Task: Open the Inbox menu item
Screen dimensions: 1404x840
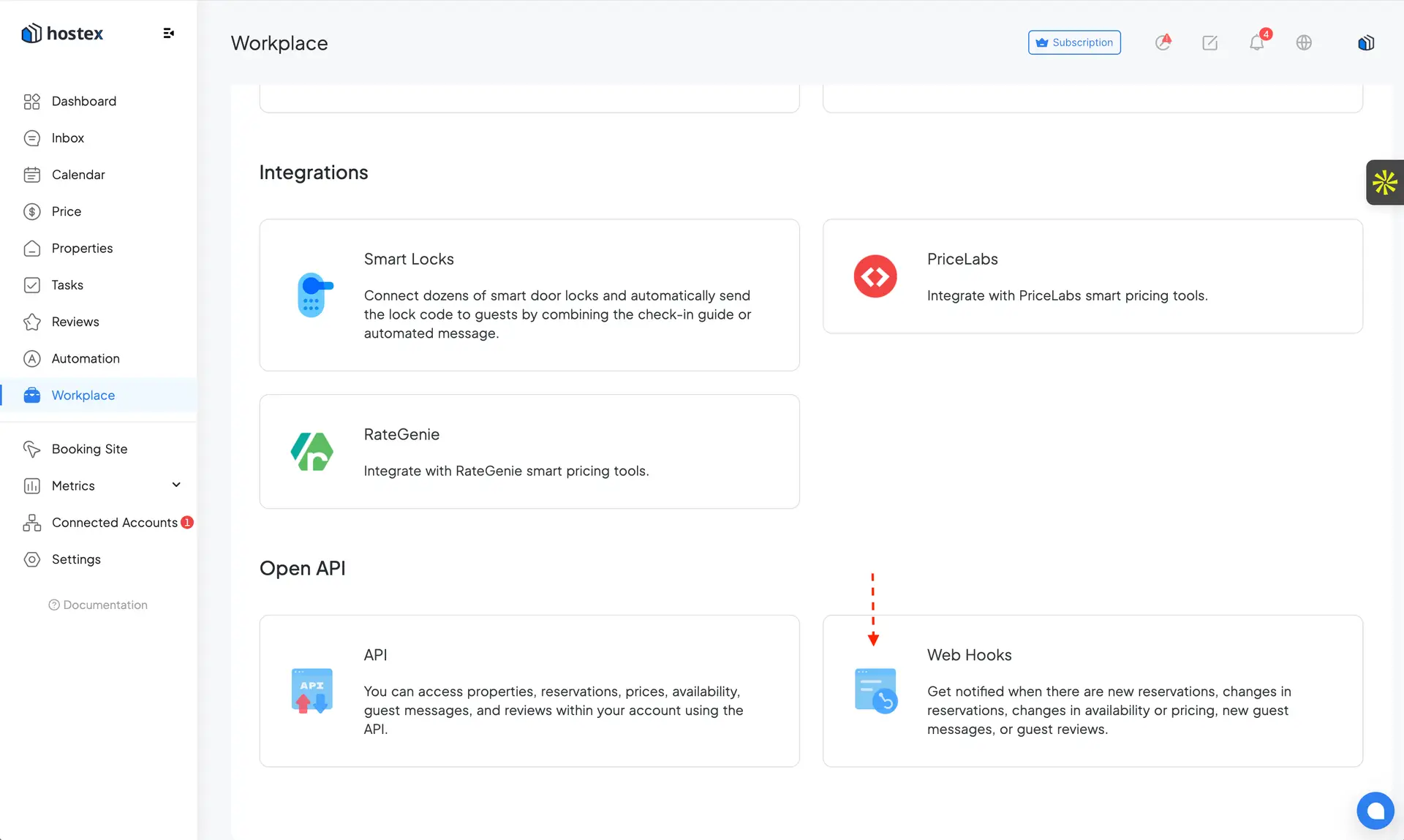Action: tap(67, 137)
